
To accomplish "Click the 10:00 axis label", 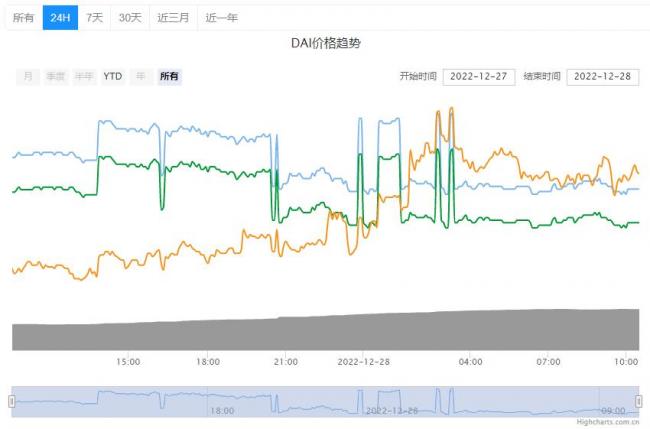I will pyautogui.click(x=626, y=362).
